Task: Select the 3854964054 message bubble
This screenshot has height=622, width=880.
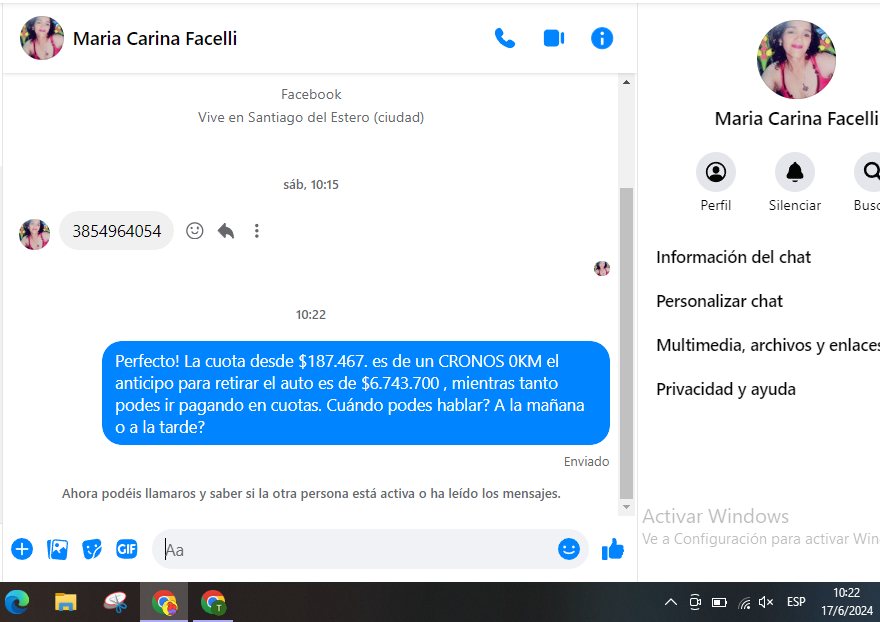Action: pyautogui.click(x=117, y=231)
